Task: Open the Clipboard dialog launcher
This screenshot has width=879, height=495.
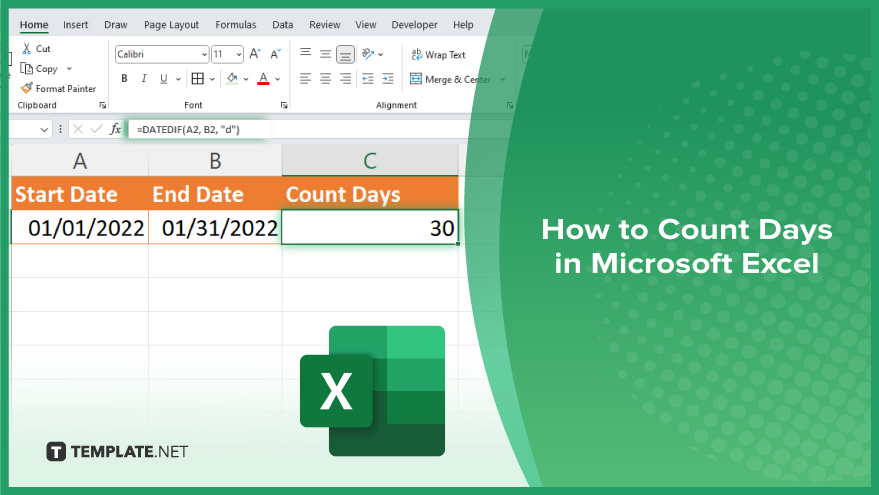Action: [103, 105]
